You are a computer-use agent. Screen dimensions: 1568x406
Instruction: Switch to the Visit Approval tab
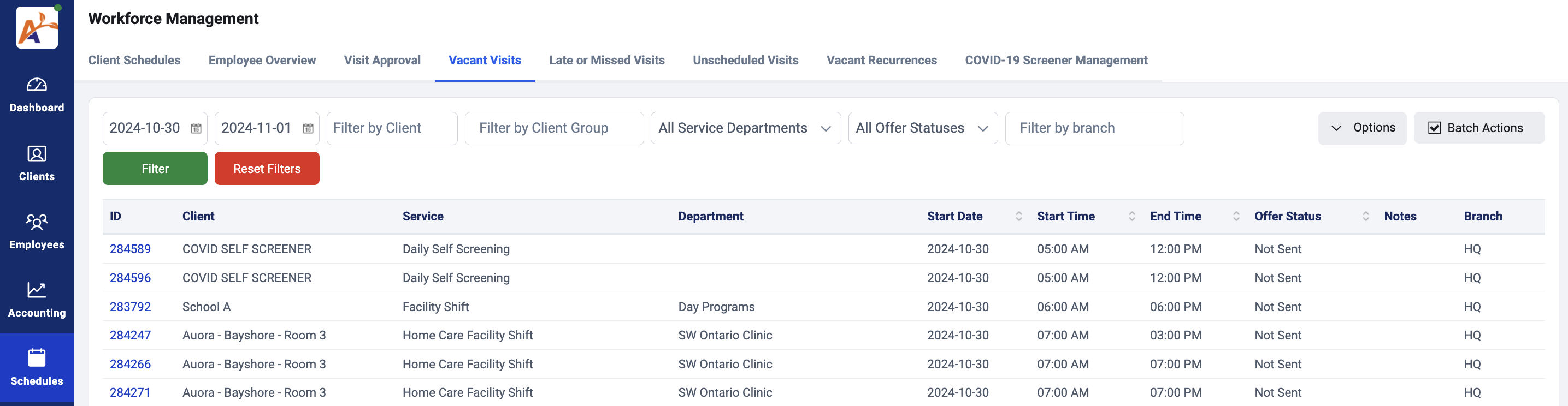click(x=382, y=60)
